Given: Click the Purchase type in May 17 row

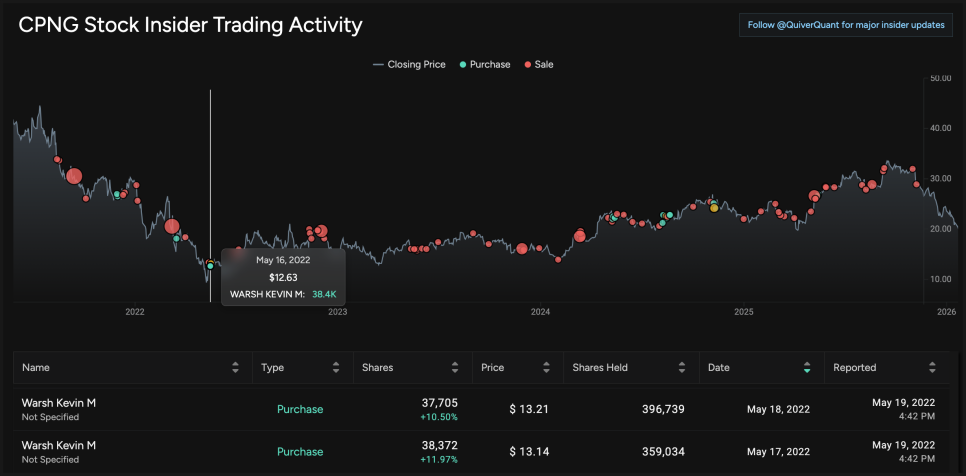Looking at the screenshot, I should [300, 451].
